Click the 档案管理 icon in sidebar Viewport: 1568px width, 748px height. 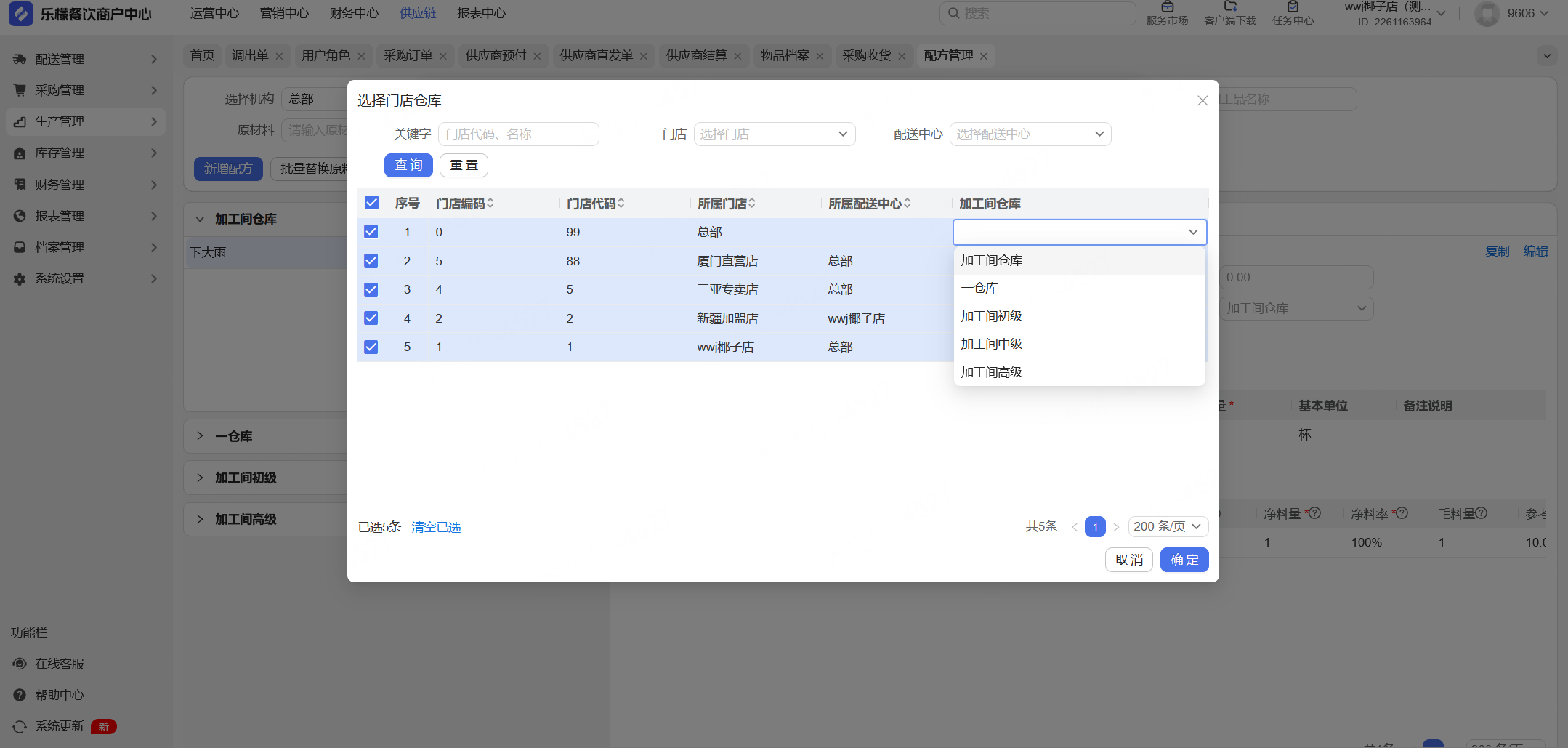pyautogui.click(x=20, y=247)
